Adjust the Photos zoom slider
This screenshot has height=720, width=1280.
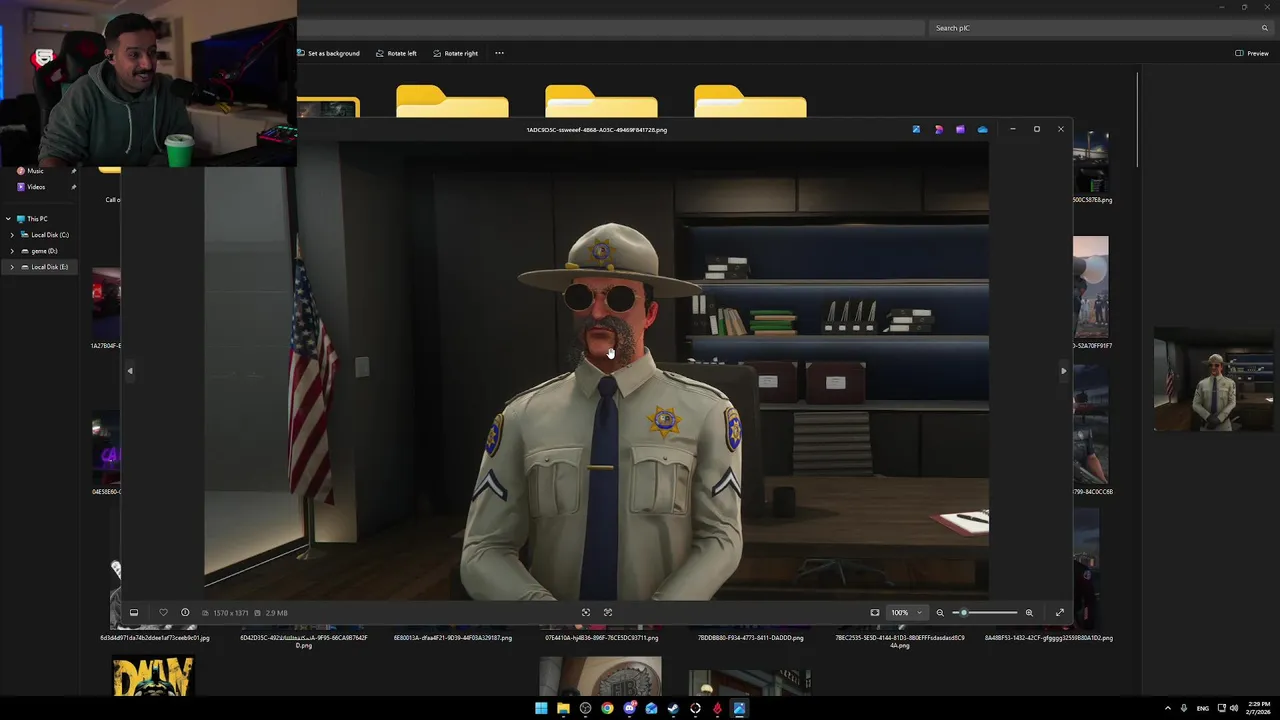985,613
